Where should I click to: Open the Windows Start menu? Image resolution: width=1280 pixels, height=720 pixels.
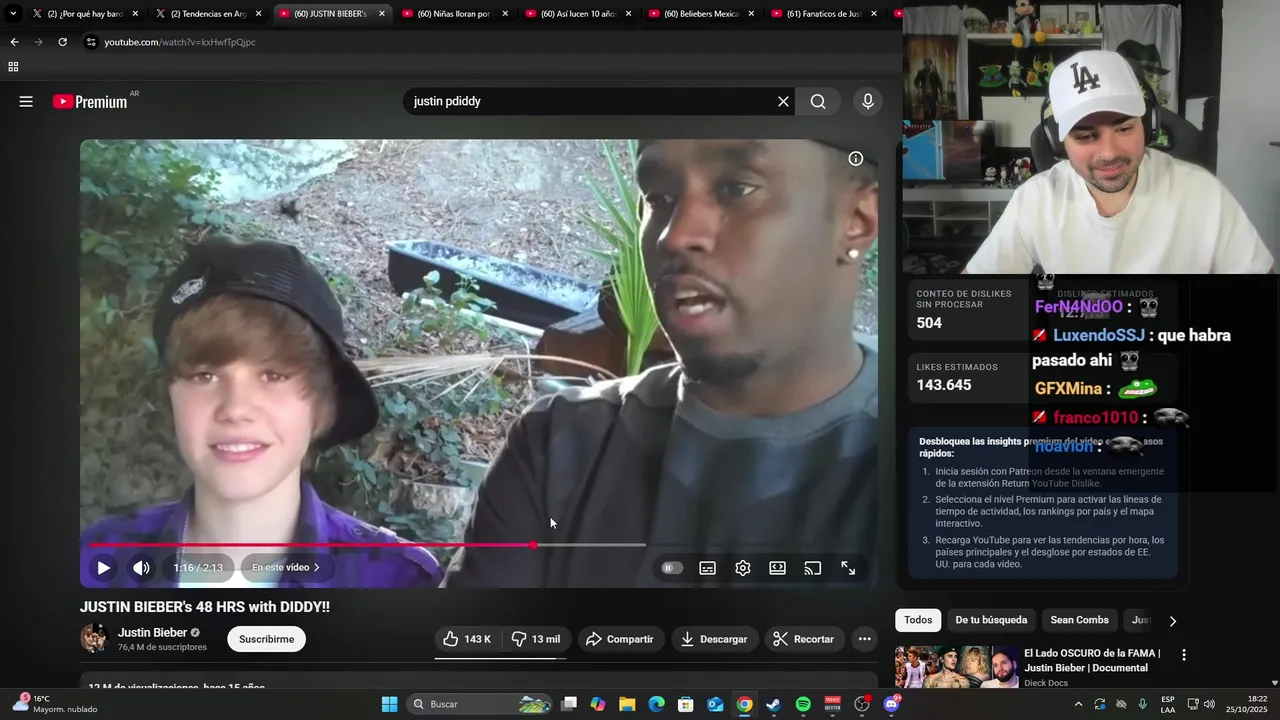tap(389, 704)
